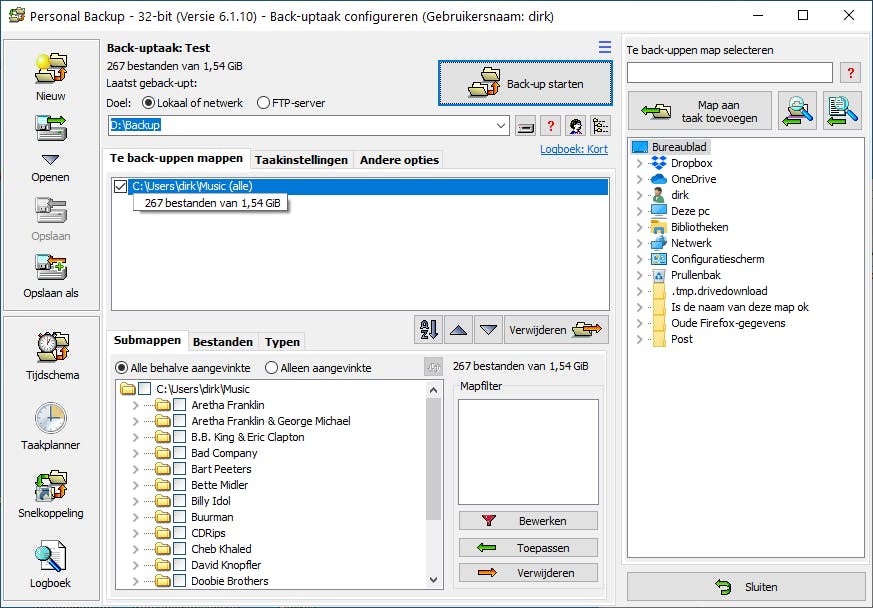Expand the Configuratiescherm tree node

[x=639, y=259]
